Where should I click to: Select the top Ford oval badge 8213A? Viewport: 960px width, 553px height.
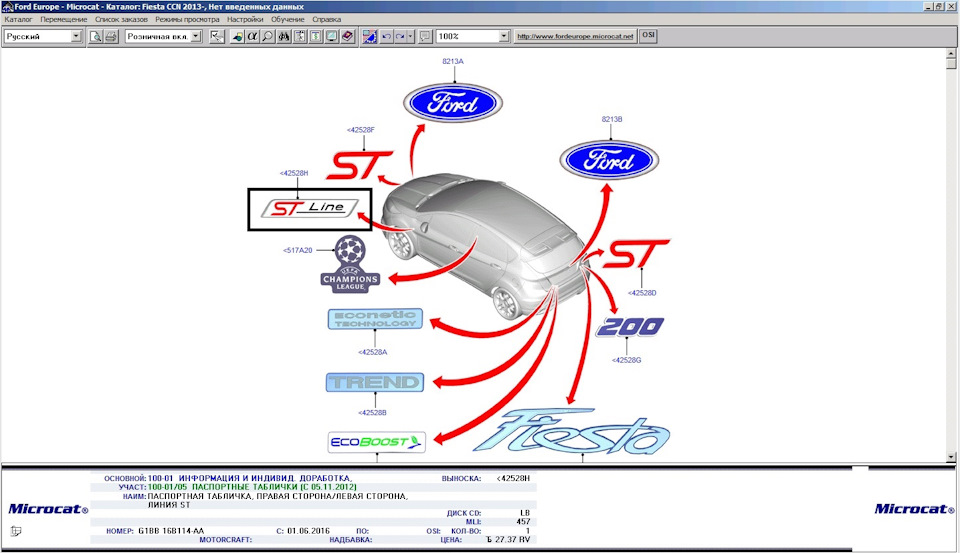[x=453, y=103]
